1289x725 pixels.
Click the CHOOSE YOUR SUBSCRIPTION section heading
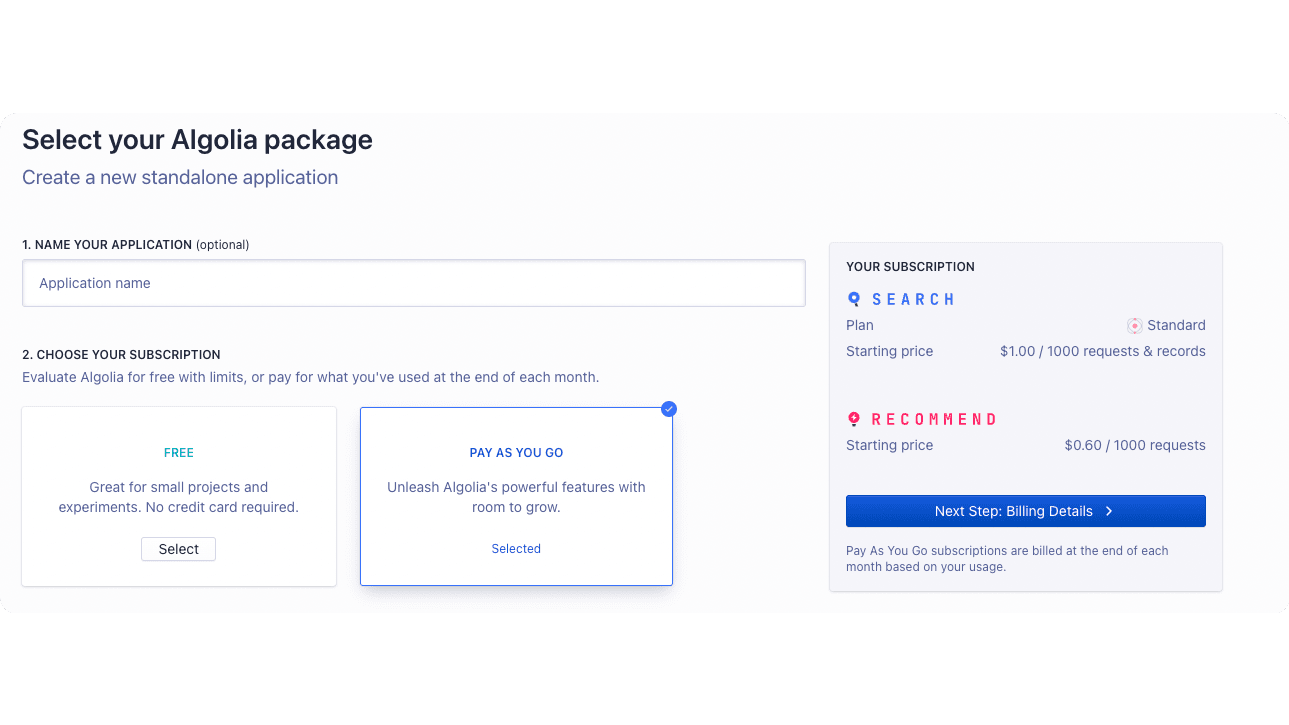coord(121,354)
